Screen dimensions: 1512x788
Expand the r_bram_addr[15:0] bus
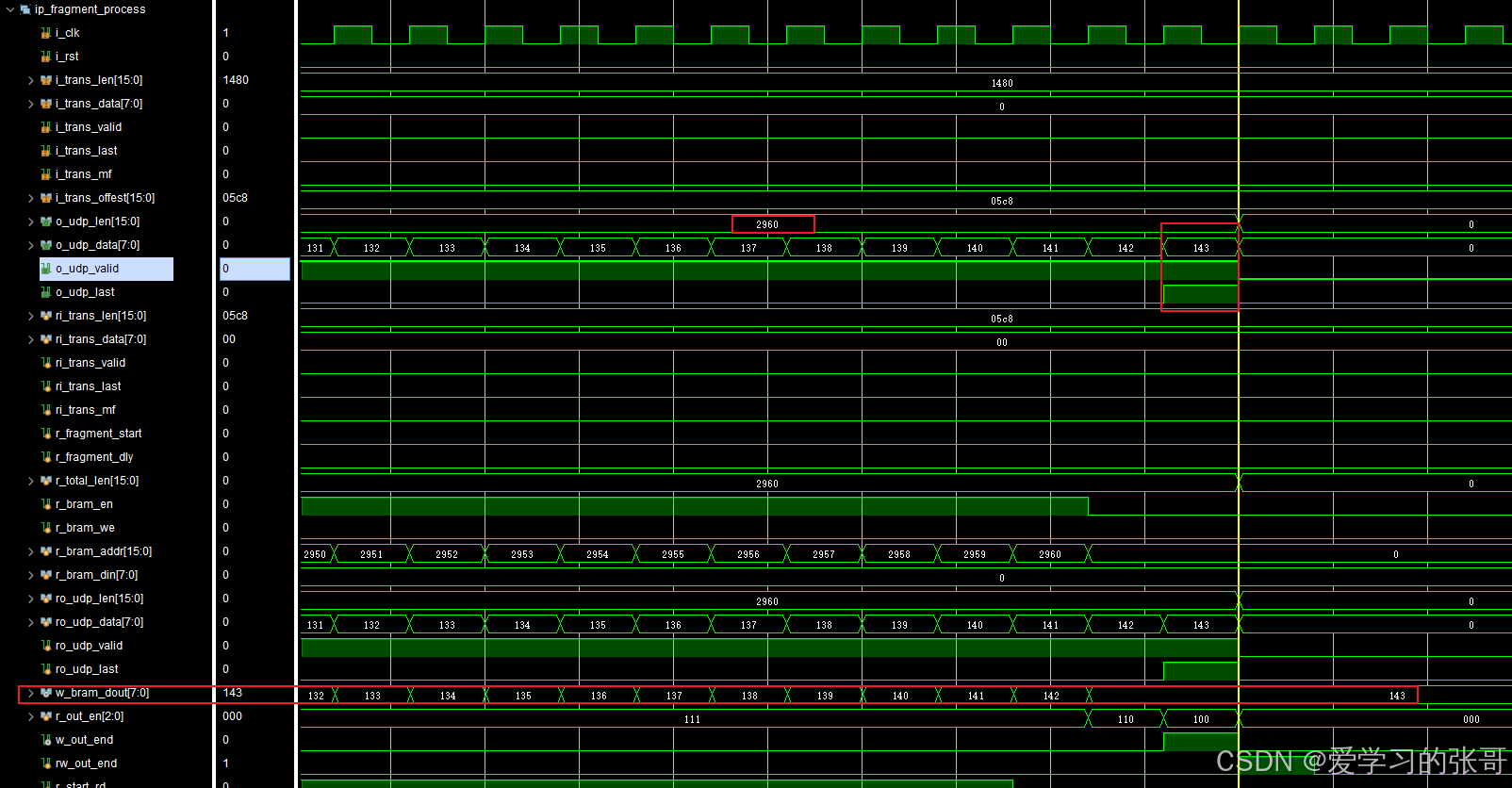tap(31, 551)
